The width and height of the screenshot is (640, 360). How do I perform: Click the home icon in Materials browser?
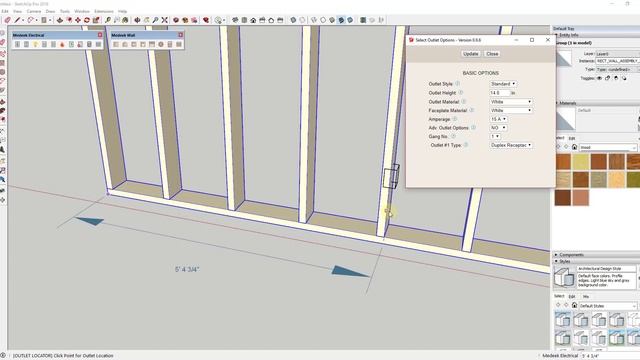574,147
